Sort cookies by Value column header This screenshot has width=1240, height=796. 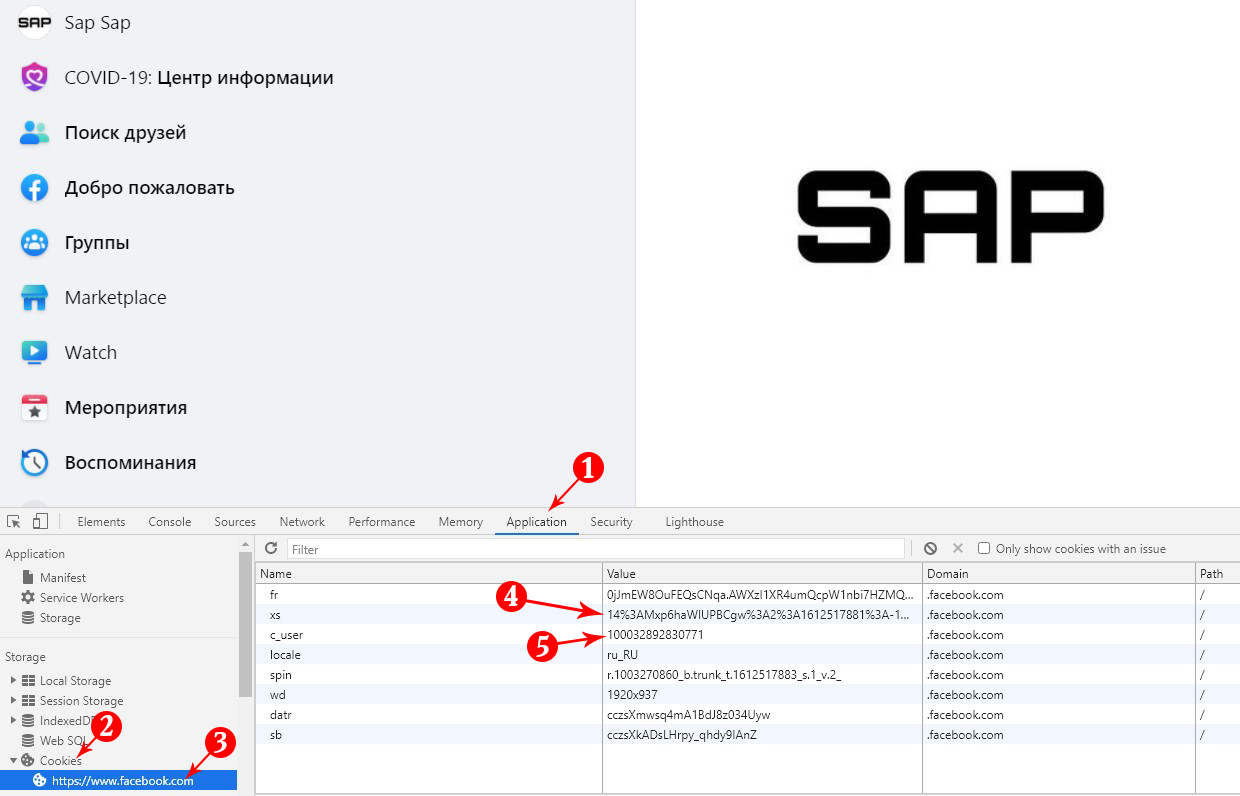click(x=763, y=574)
